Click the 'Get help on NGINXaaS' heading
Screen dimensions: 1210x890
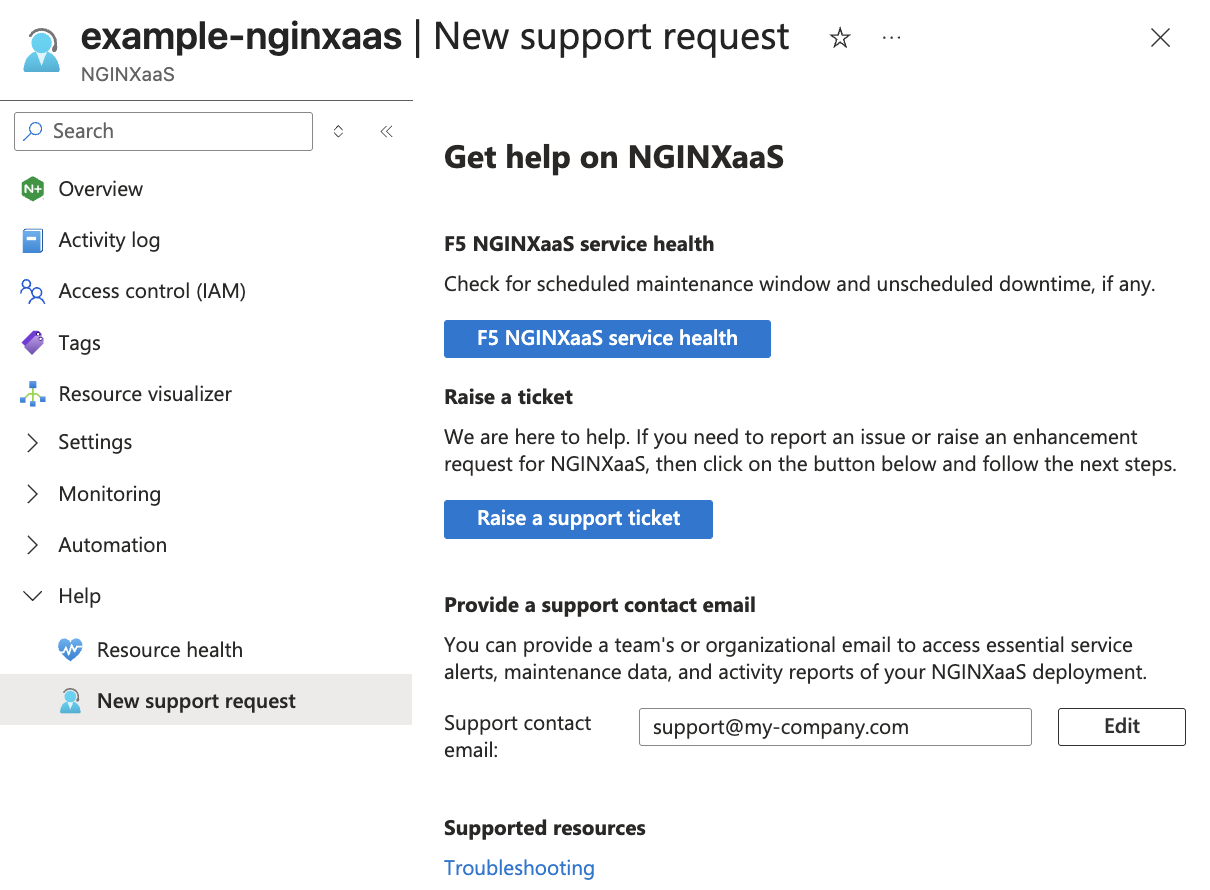tap(614, 157)
